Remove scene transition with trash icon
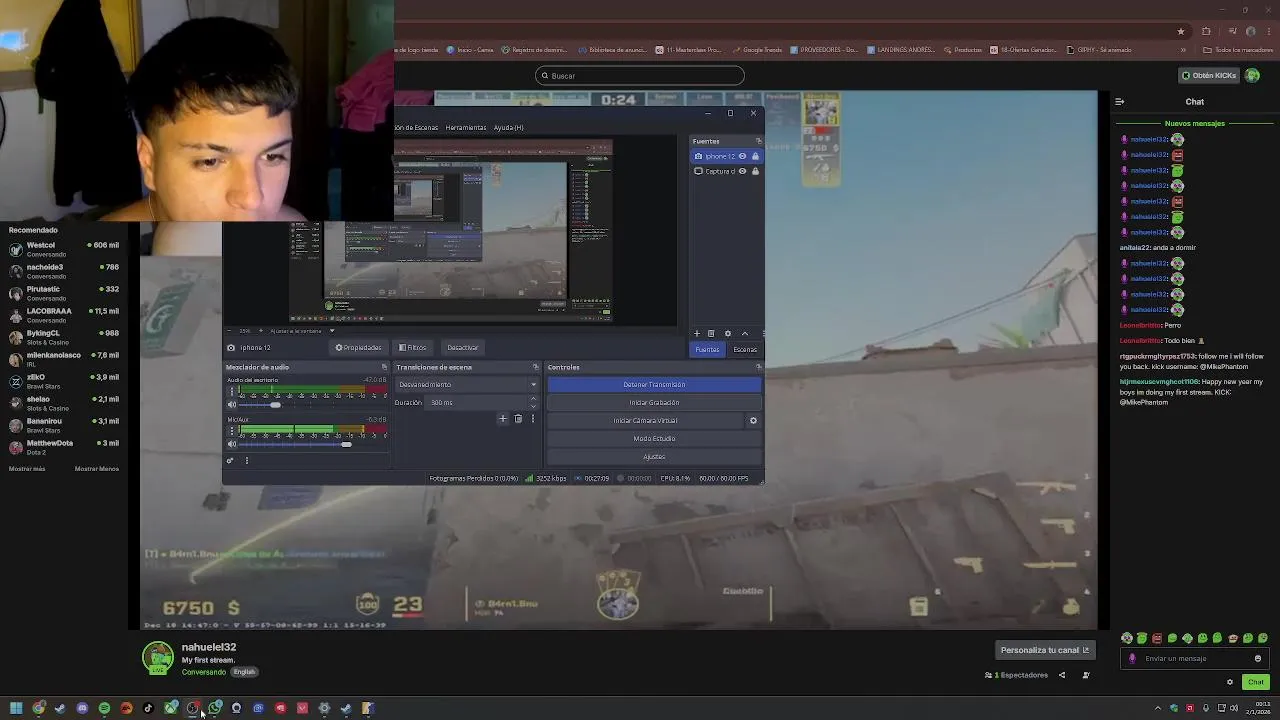 (518, 419)
